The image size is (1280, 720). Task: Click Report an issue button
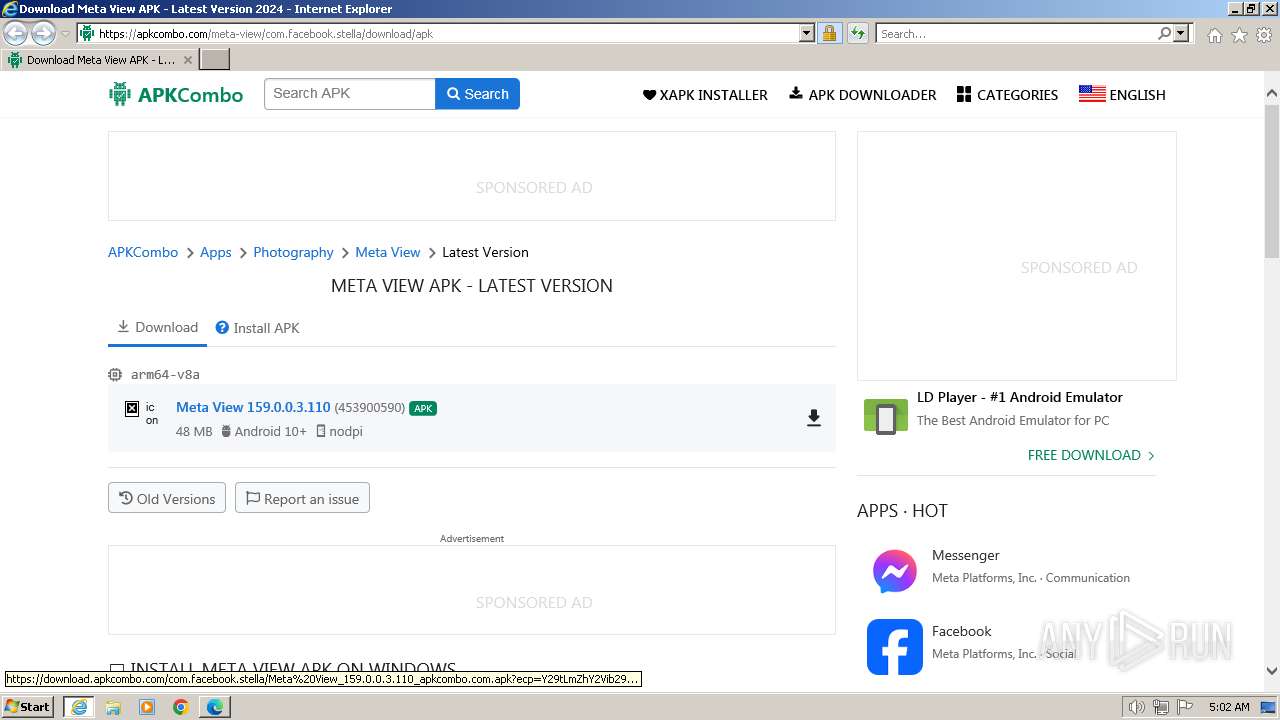coord(302,498)
